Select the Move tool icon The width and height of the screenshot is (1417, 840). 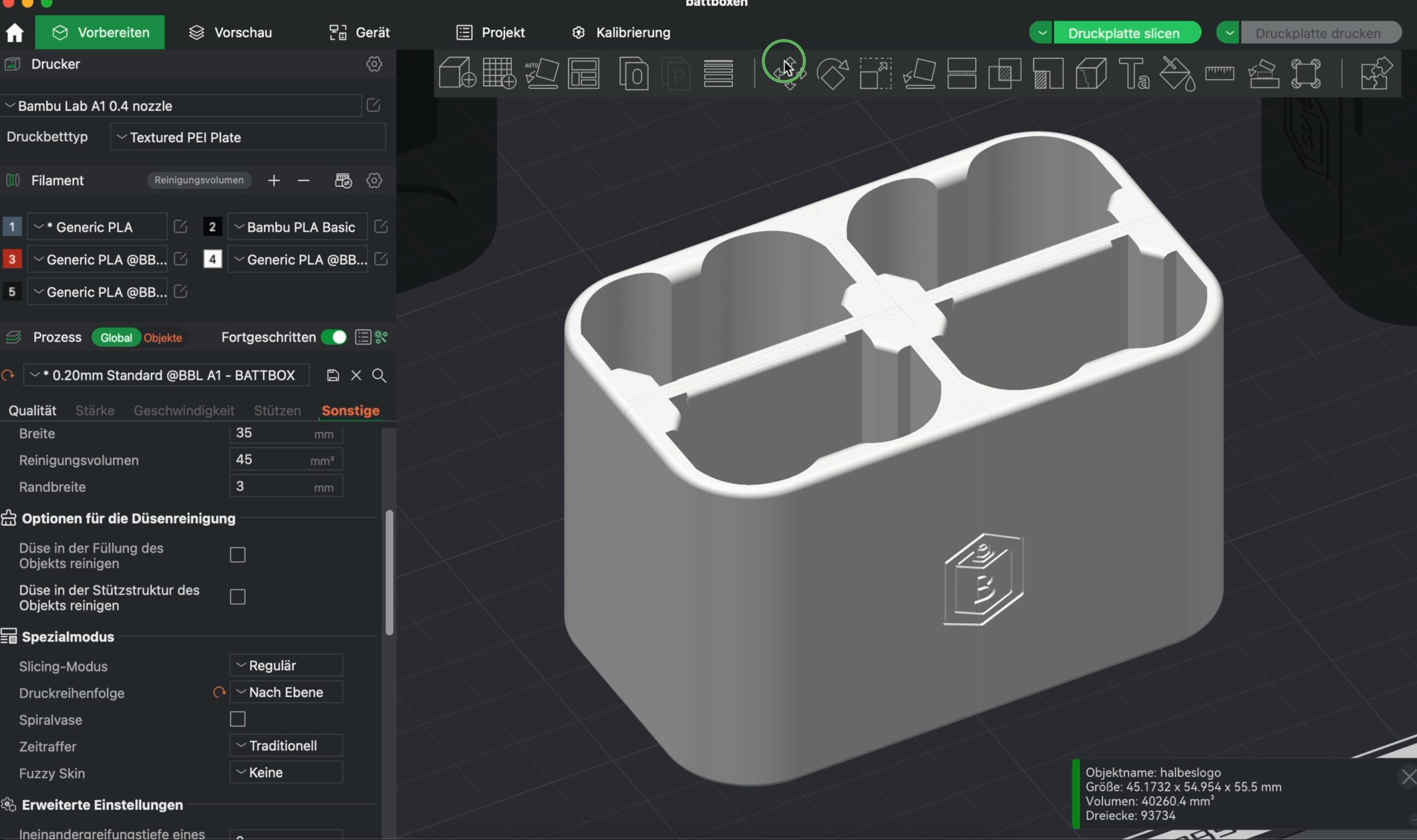point(790,73)
